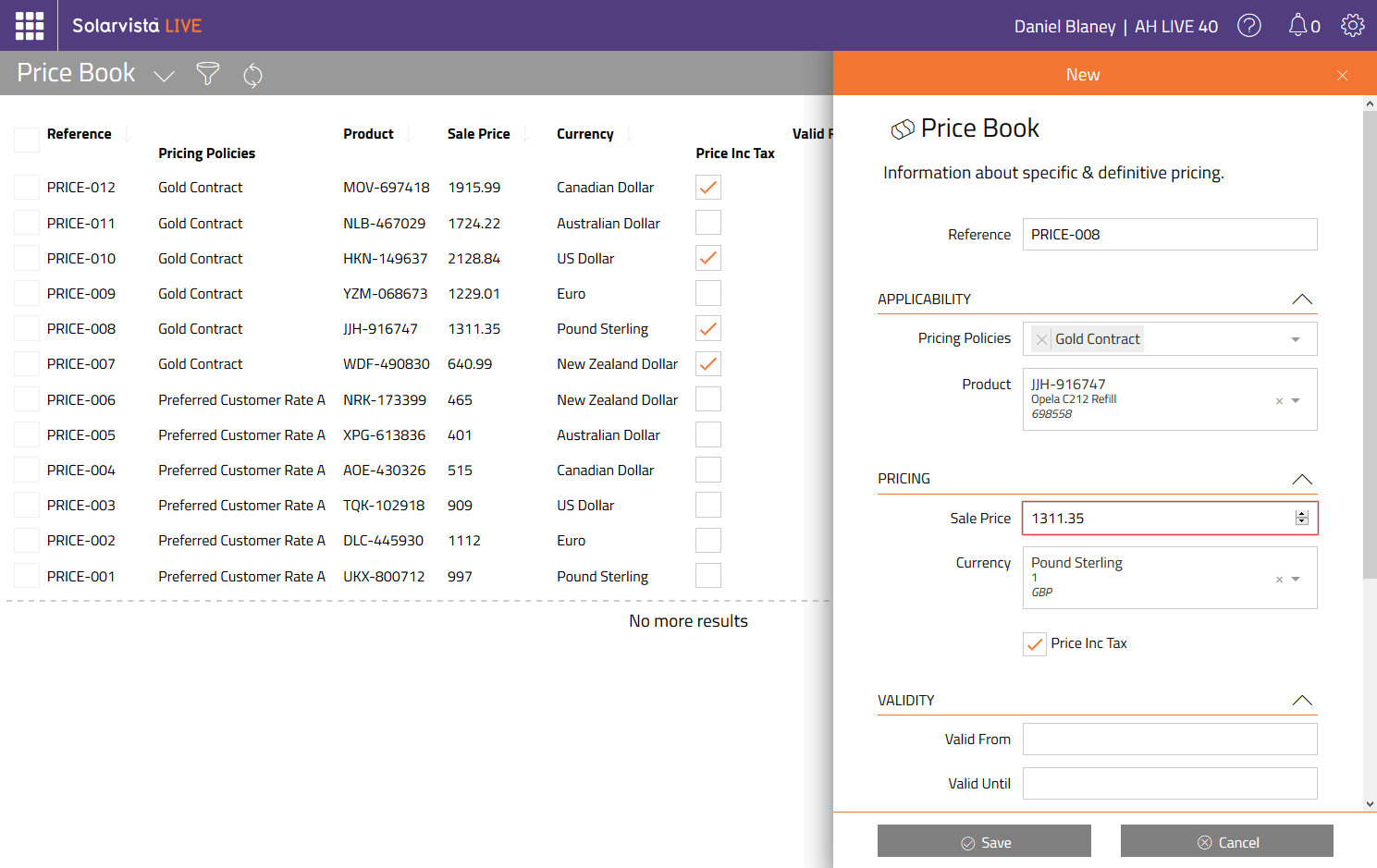Toggle the Price Inc Tax checkbox in form
The width and height of the screenshot is (1377, 868).
pyautogui.click(x=1035, y=644)
